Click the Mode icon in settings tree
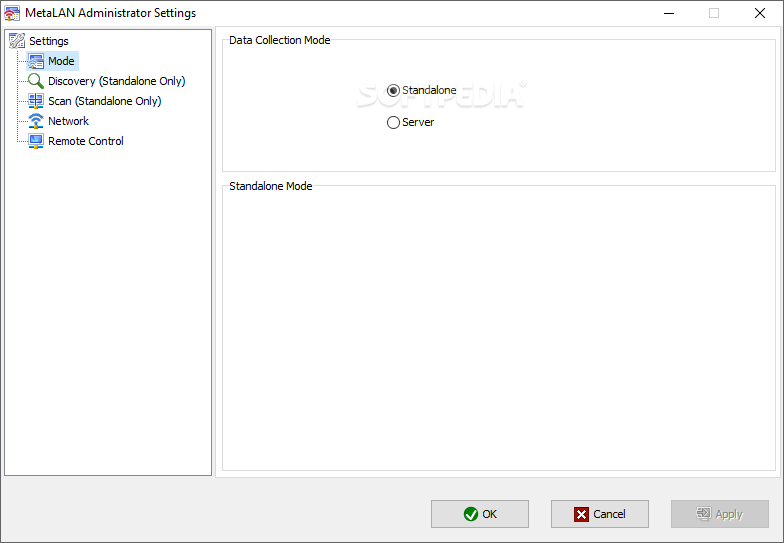This screenshot has height=543, width=784. click(x=36, y=61)
